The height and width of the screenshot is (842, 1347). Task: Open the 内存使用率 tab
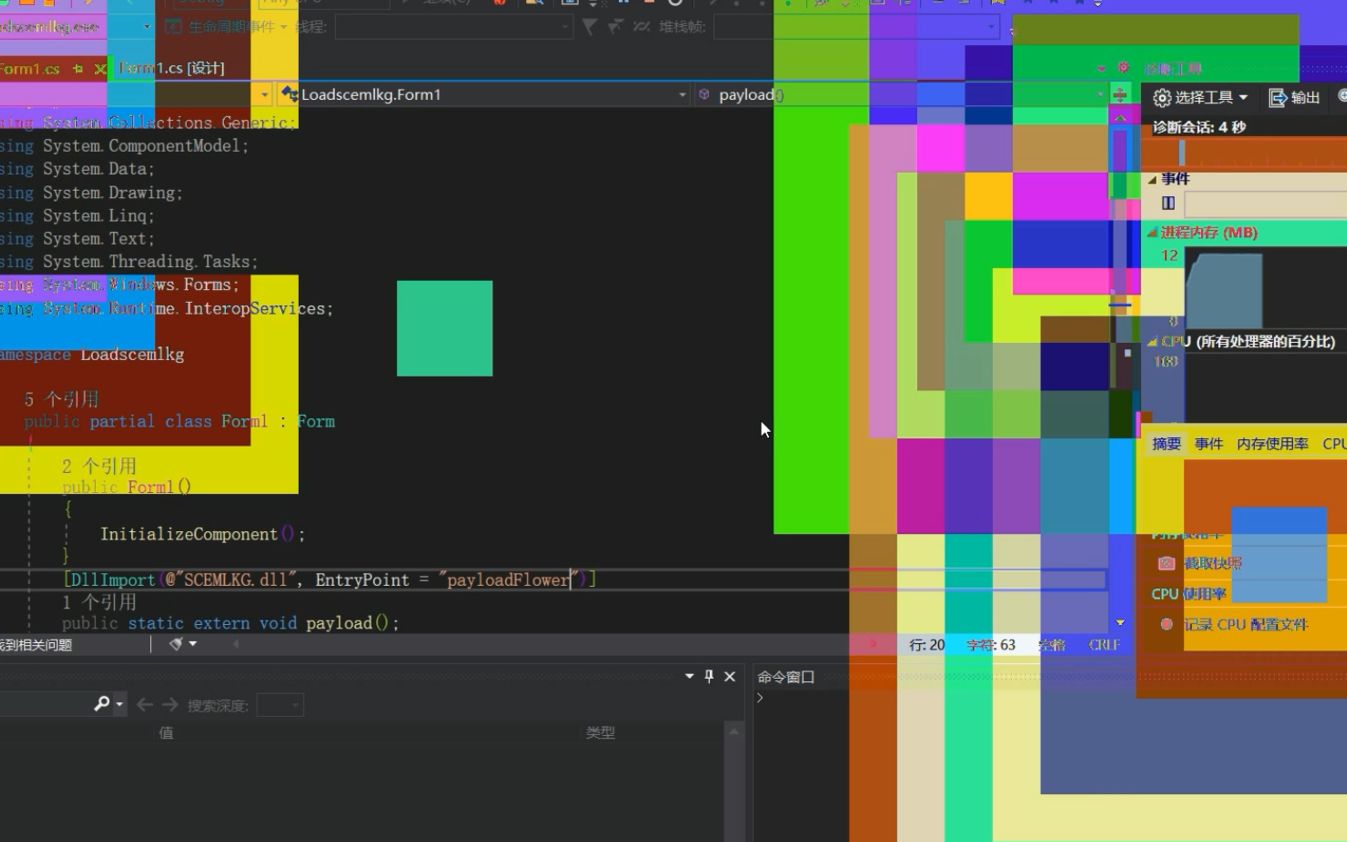[x=1272, y=443]
